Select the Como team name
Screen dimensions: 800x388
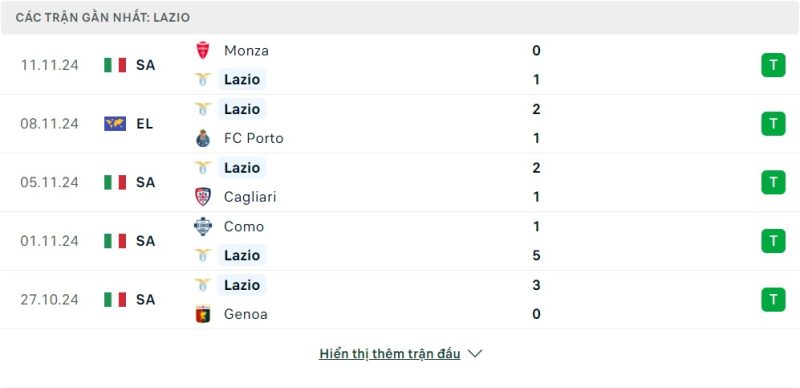coord(244,226)
